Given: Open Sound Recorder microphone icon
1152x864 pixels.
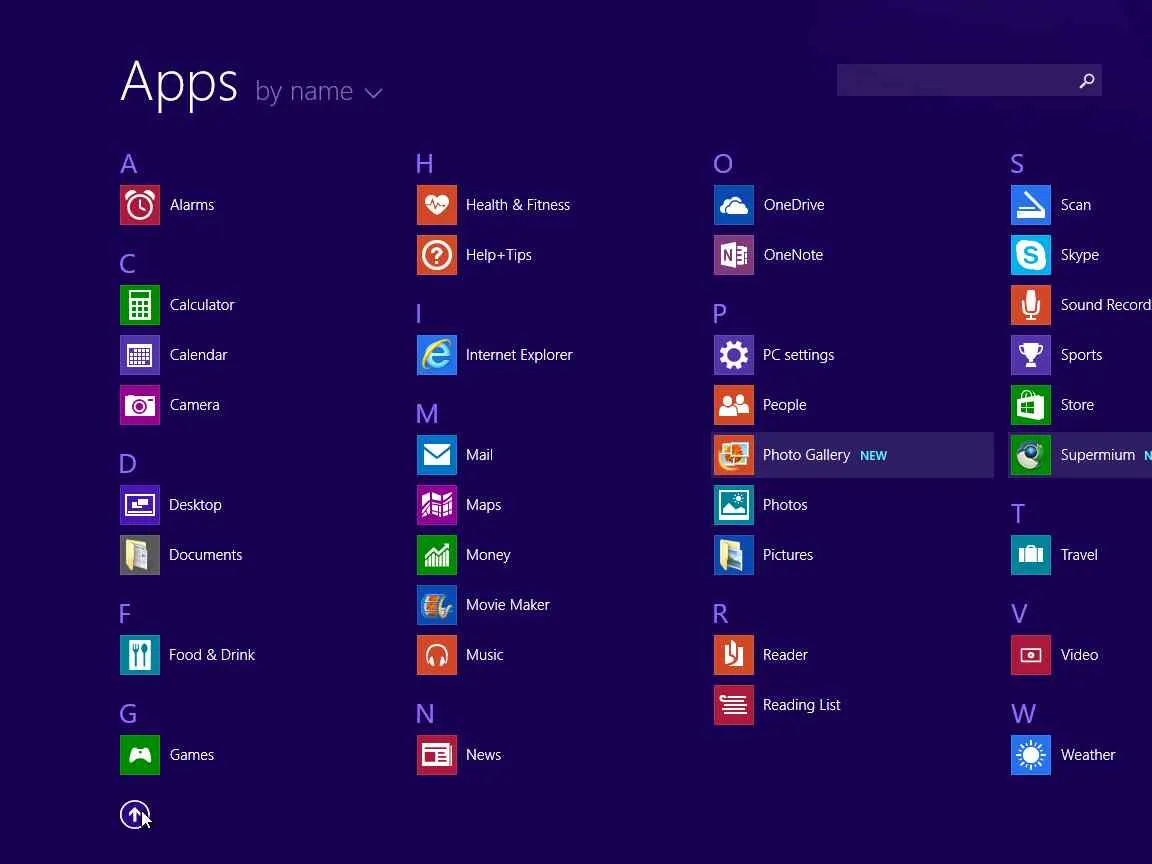Looking at the screenshot, I should [1030, 305].
